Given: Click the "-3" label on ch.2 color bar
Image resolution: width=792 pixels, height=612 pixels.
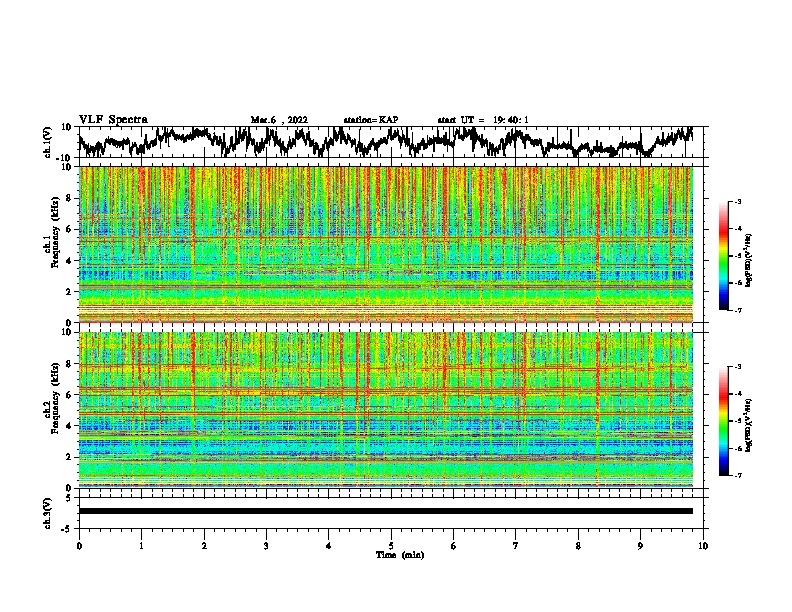Looking at the screenshot, I should (x=738, y=367).
